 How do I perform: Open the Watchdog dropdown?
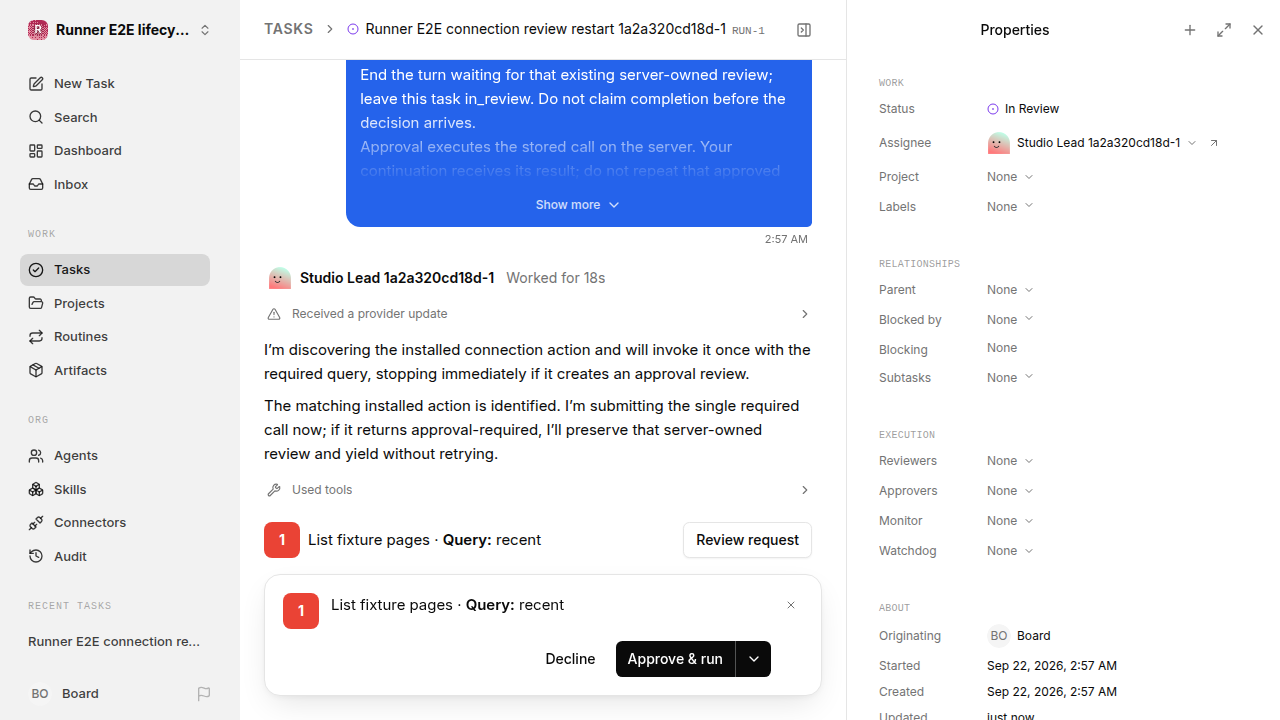pyautogui.click(x=1010, y=551)
